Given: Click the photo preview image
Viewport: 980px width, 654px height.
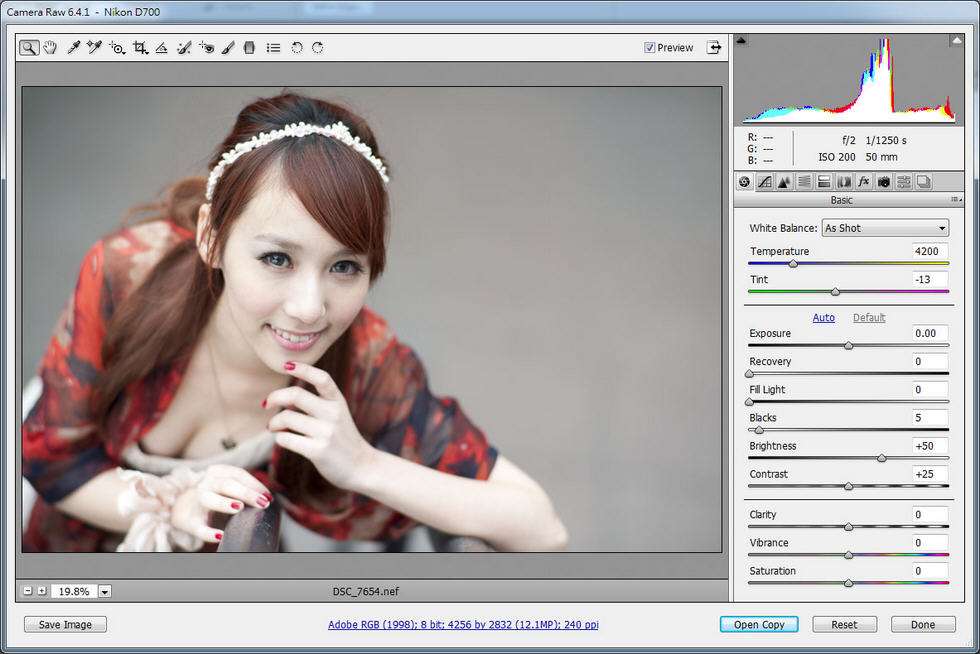Looking at the screenshot, I should point(372,319).
